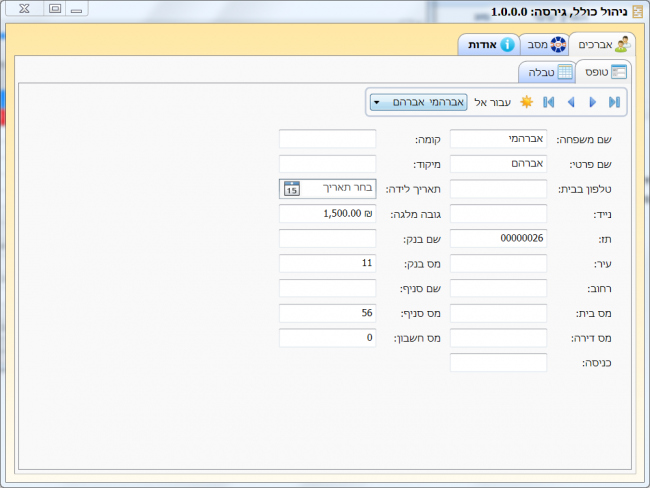Jump to the first record arrow
This screenshot has width=650, height=488.
click(548, 102)
